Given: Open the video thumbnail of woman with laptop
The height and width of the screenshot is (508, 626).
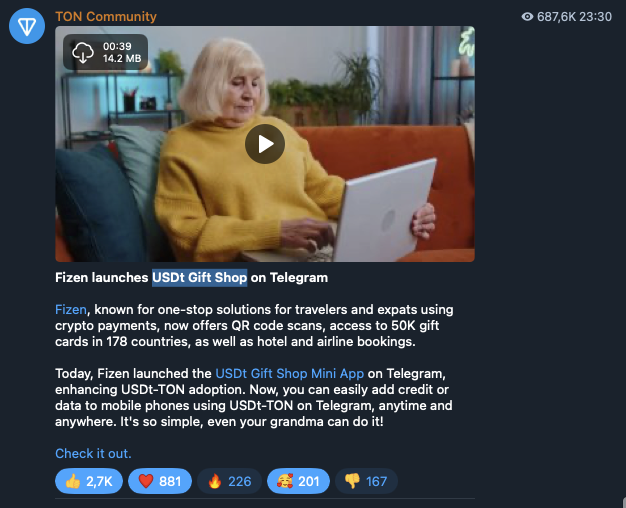Looking at the screenshot, I should 265,144.
